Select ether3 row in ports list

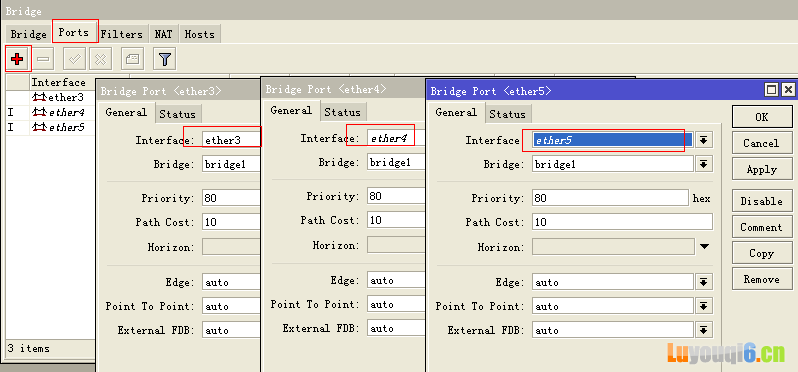[51, 98]
